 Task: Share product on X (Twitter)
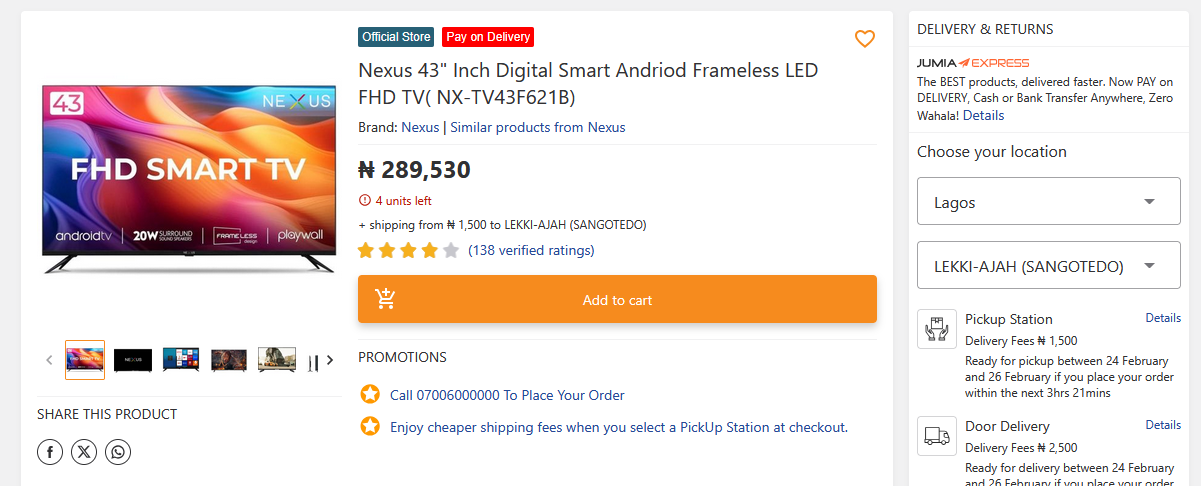[x=84, y=452]
